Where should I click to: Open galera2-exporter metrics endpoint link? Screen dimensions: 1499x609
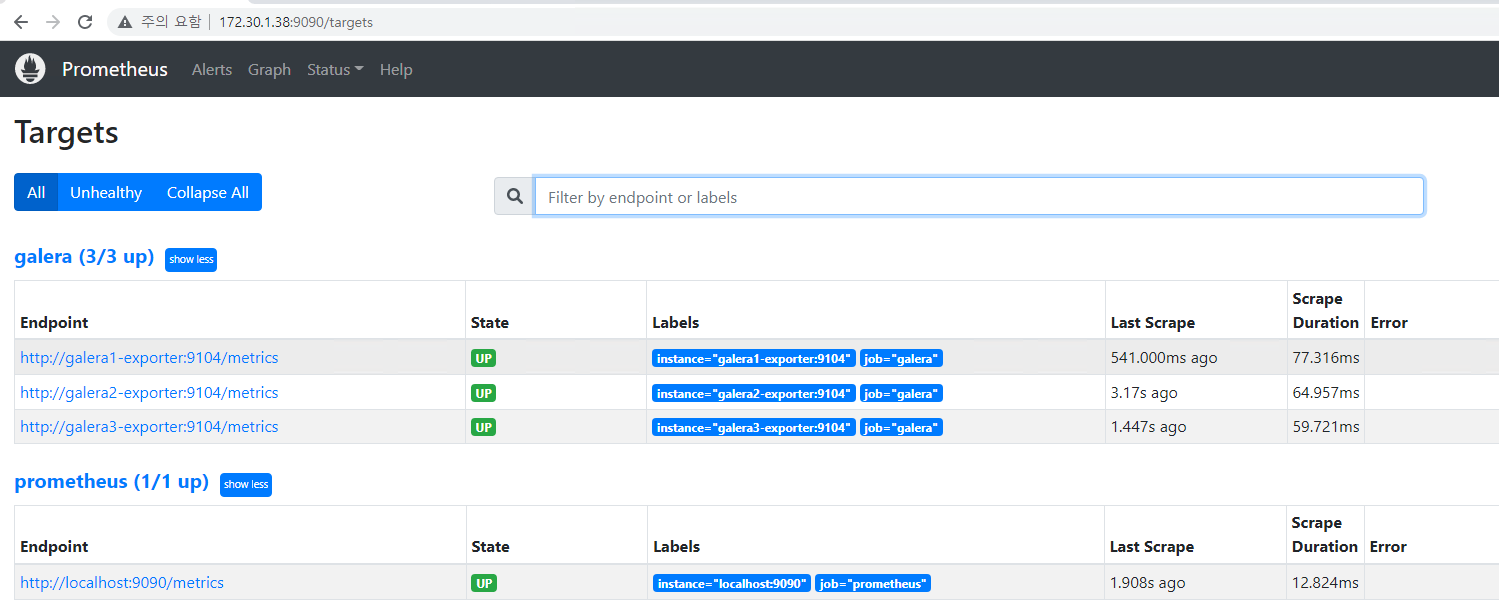[x=149, y=393]
